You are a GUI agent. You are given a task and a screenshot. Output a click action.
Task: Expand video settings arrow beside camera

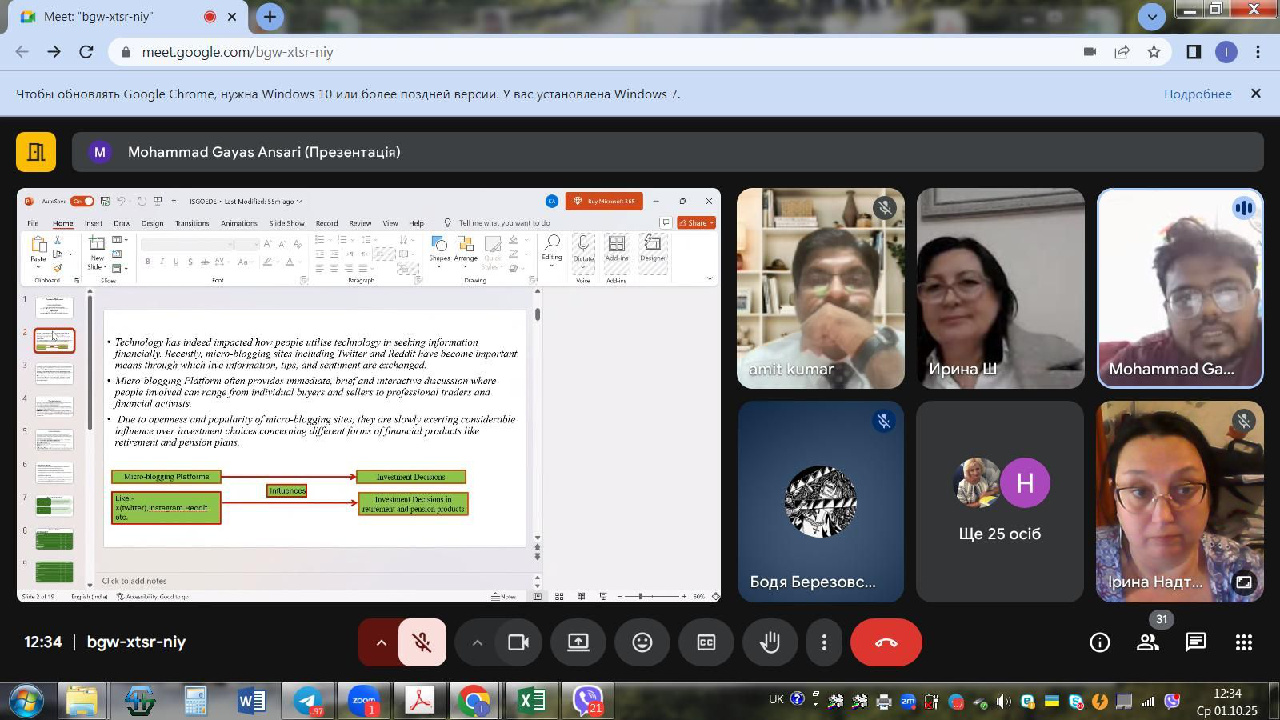coord(477,642)
